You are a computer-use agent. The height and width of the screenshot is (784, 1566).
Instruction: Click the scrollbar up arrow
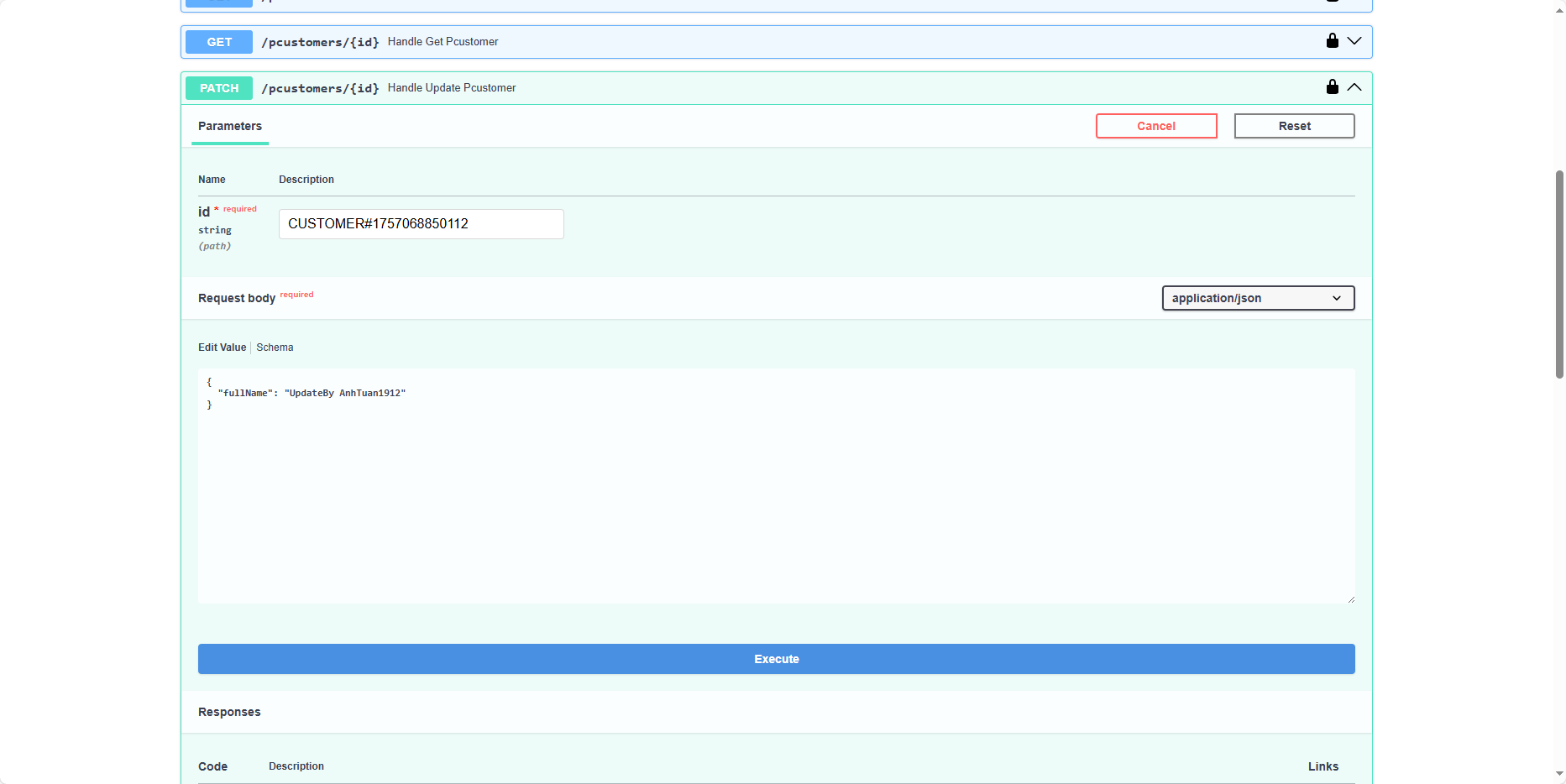coord(1559,7)
